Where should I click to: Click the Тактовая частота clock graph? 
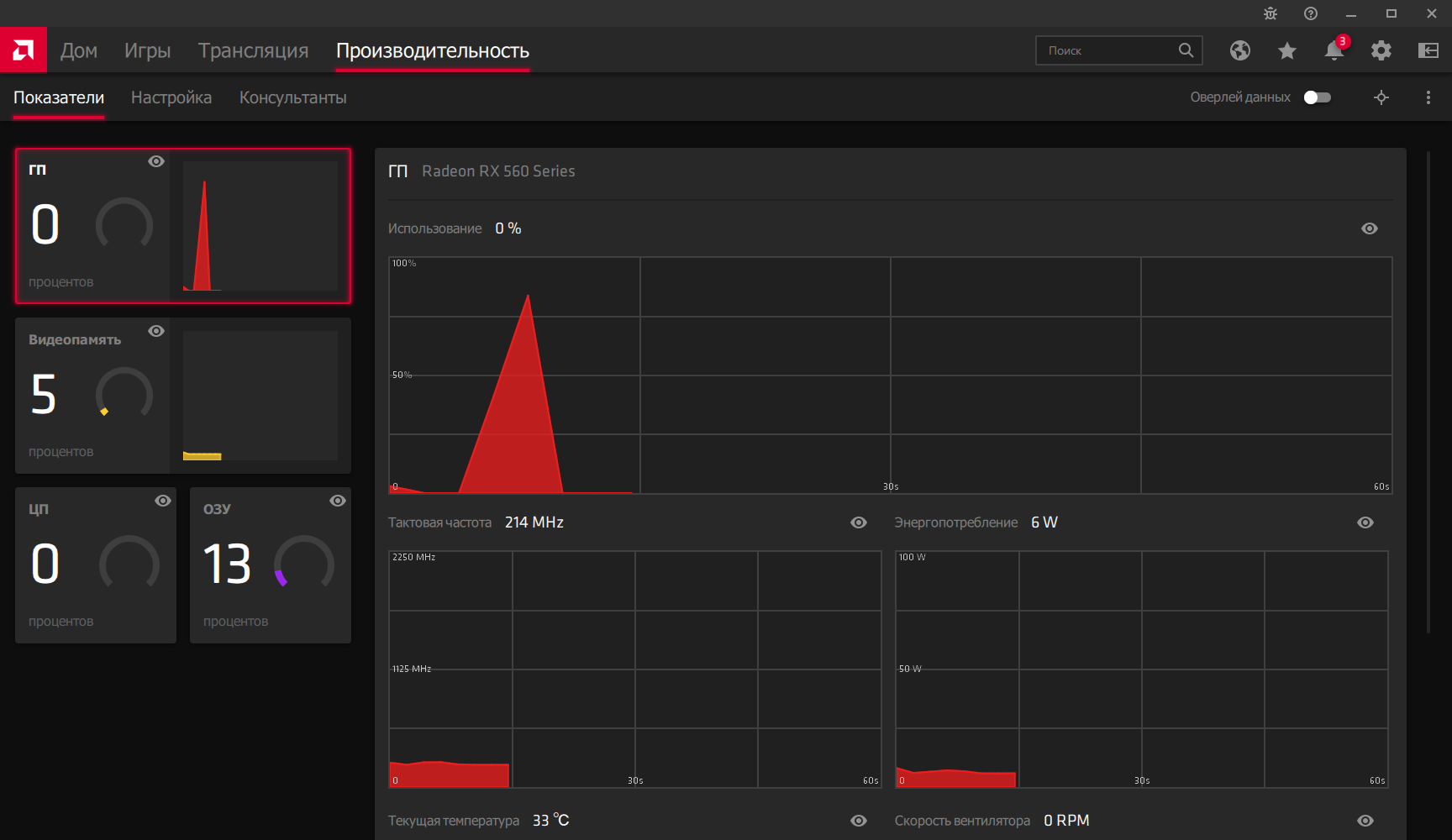(x=634, y=669)
